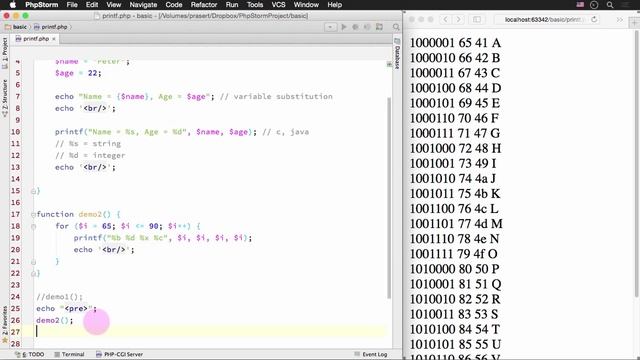Screen dimensions: 640x360
Task: Open the Terminal tool window
Action: [69, 354]
